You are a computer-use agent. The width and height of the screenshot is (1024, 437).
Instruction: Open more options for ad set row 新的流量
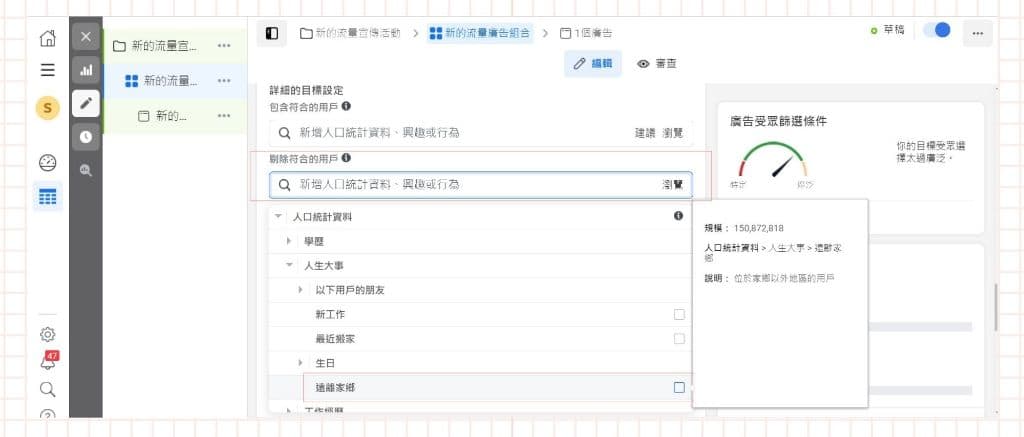(224, 80)
